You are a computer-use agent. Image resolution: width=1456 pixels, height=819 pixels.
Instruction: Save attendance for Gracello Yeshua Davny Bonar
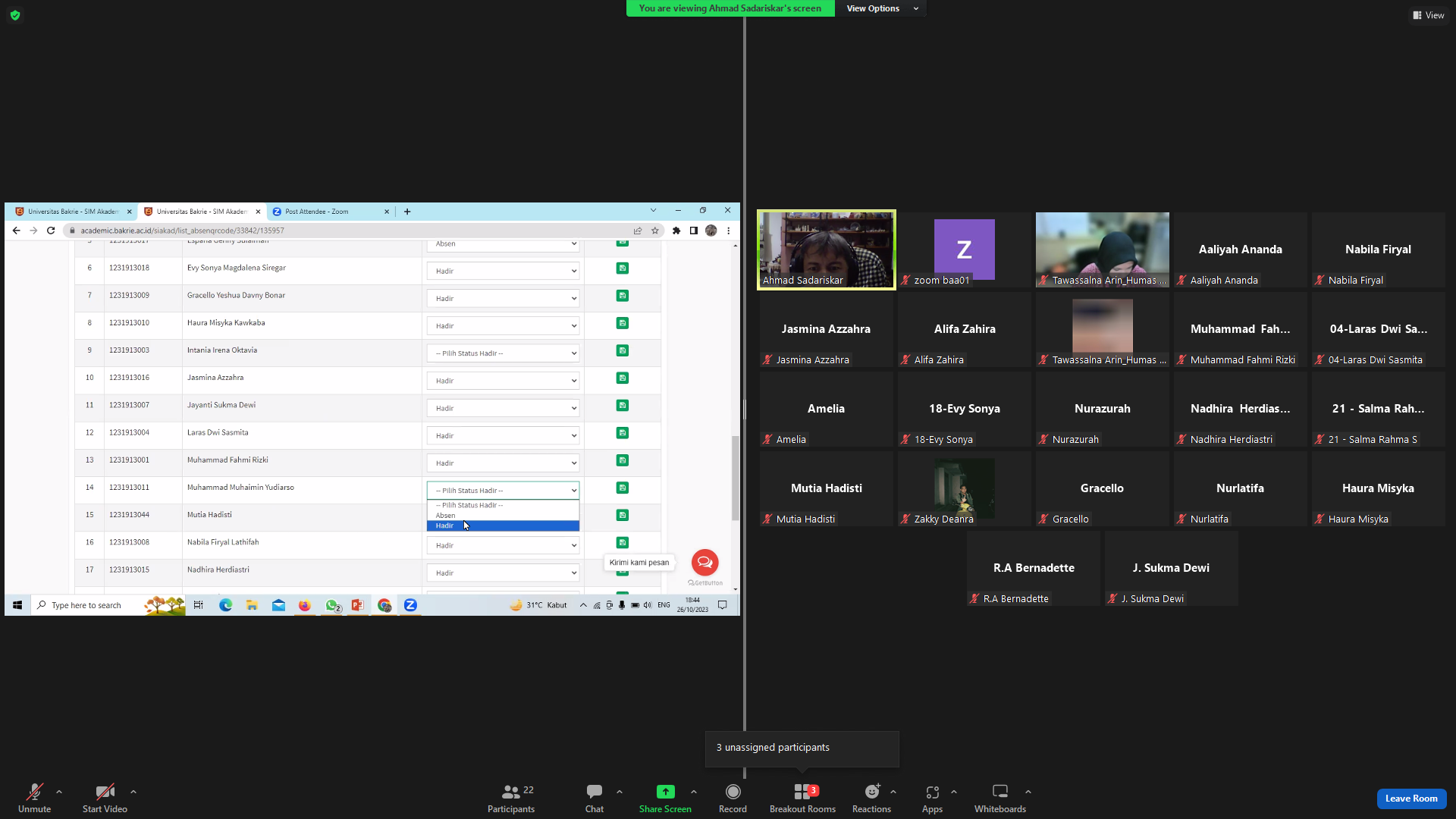[623, 296]
